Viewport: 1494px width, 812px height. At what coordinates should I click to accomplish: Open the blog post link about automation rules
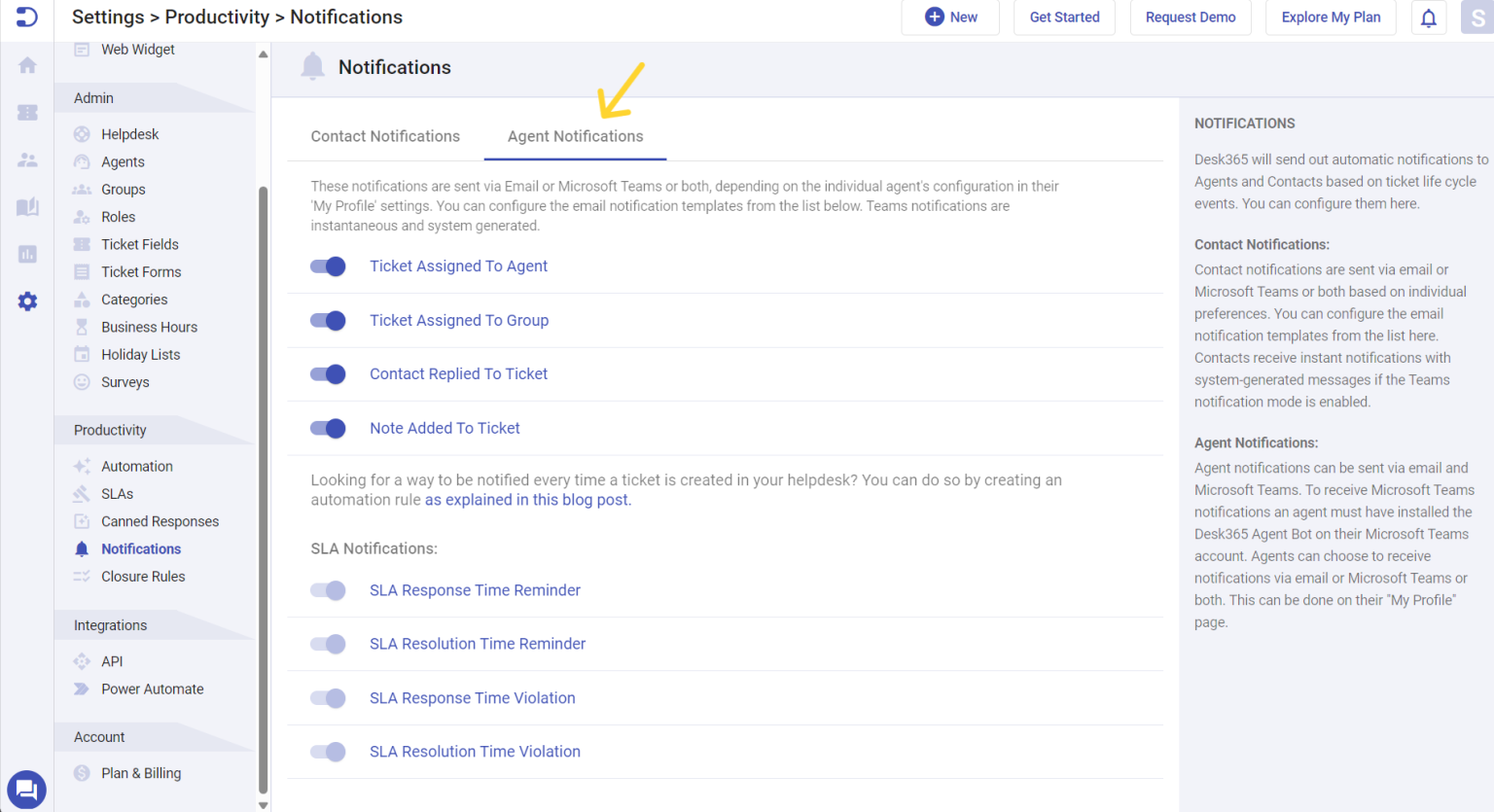(525, 499)
